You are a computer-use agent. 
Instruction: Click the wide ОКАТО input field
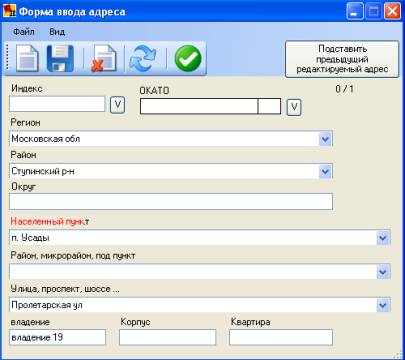199,106
